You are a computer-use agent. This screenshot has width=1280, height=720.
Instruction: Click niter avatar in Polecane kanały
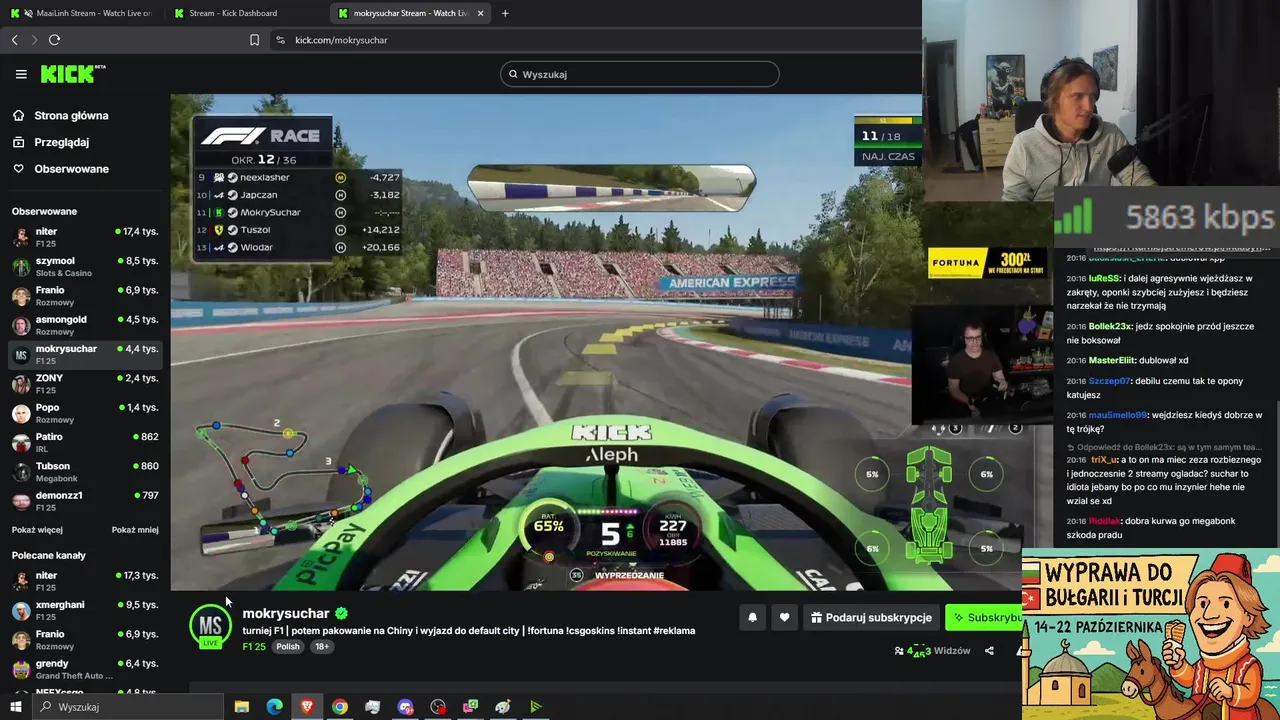(x=21, y=581)
